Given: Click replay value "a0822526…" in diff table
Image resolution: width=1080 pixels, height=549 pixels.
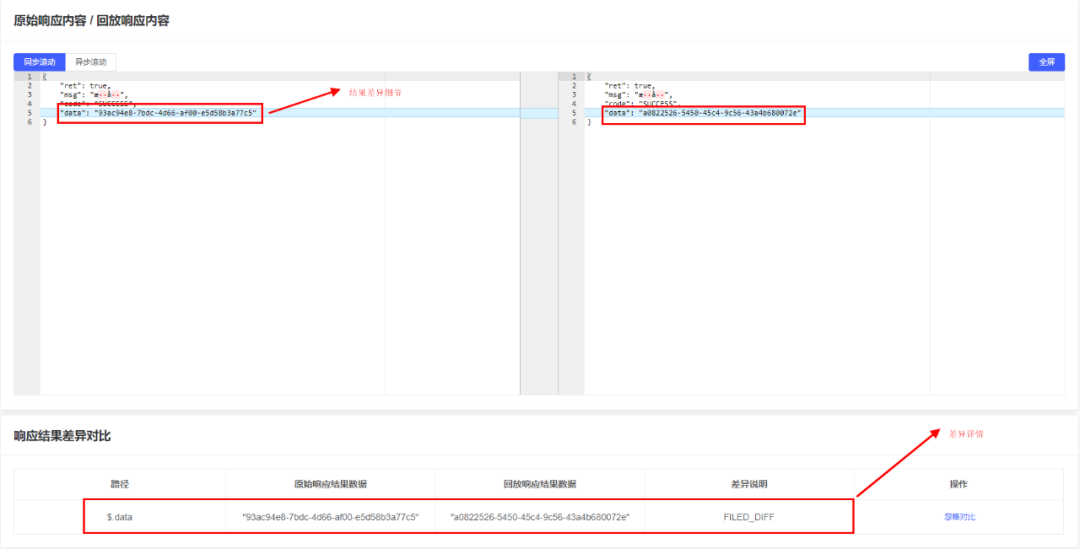Looking at the screenshot, I should (540, 517).
